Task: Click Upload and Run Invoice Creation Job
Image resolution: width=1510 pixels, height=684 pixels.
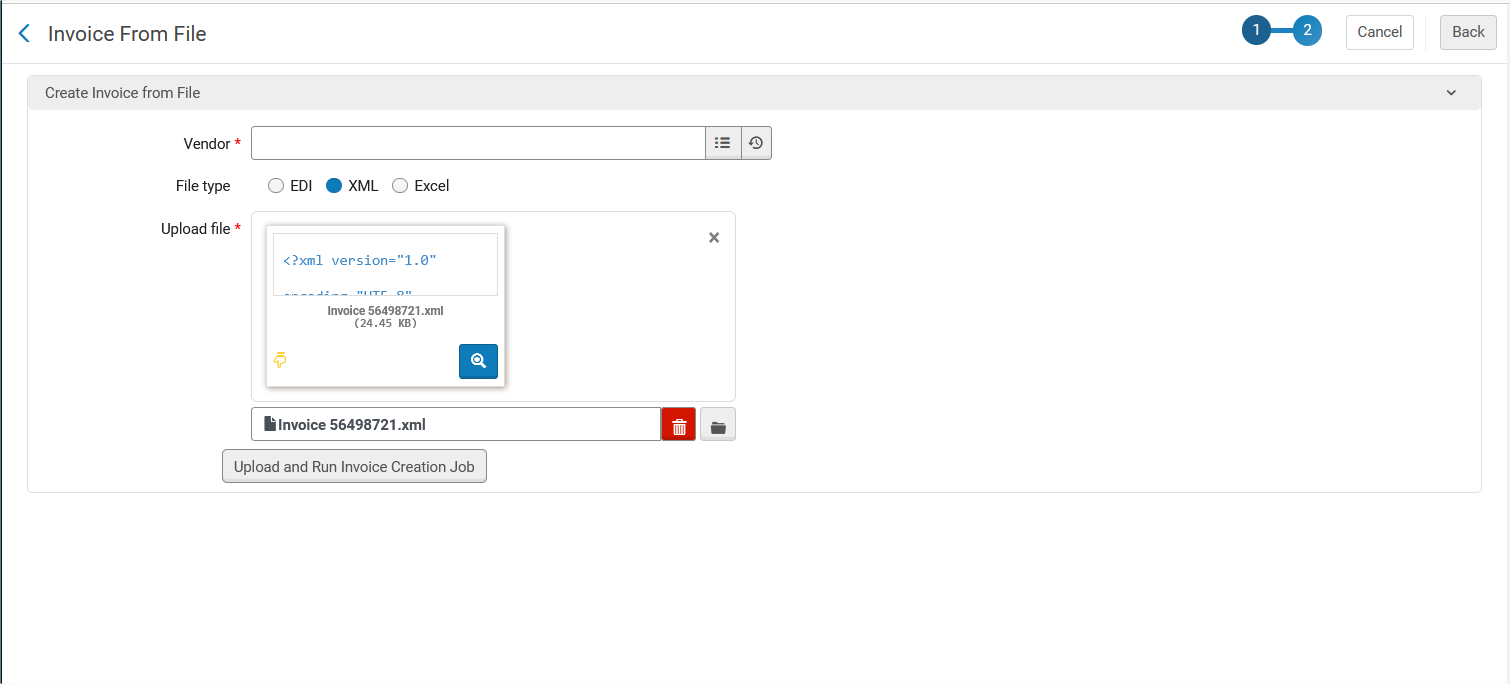Action: tap(354, 466)
